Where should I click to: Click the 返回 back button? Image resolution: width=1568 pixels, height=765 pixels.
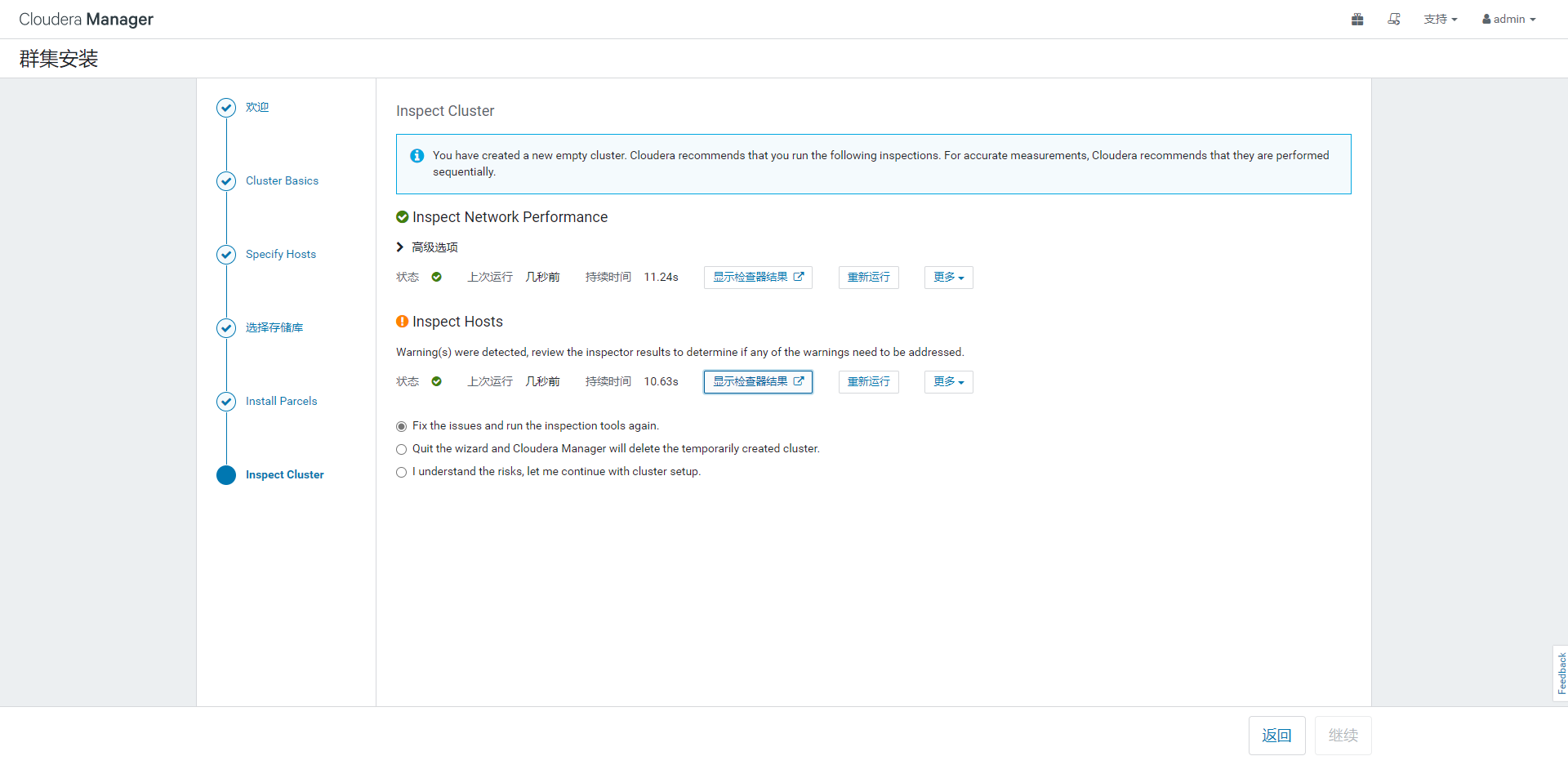tap(1276, 736)
